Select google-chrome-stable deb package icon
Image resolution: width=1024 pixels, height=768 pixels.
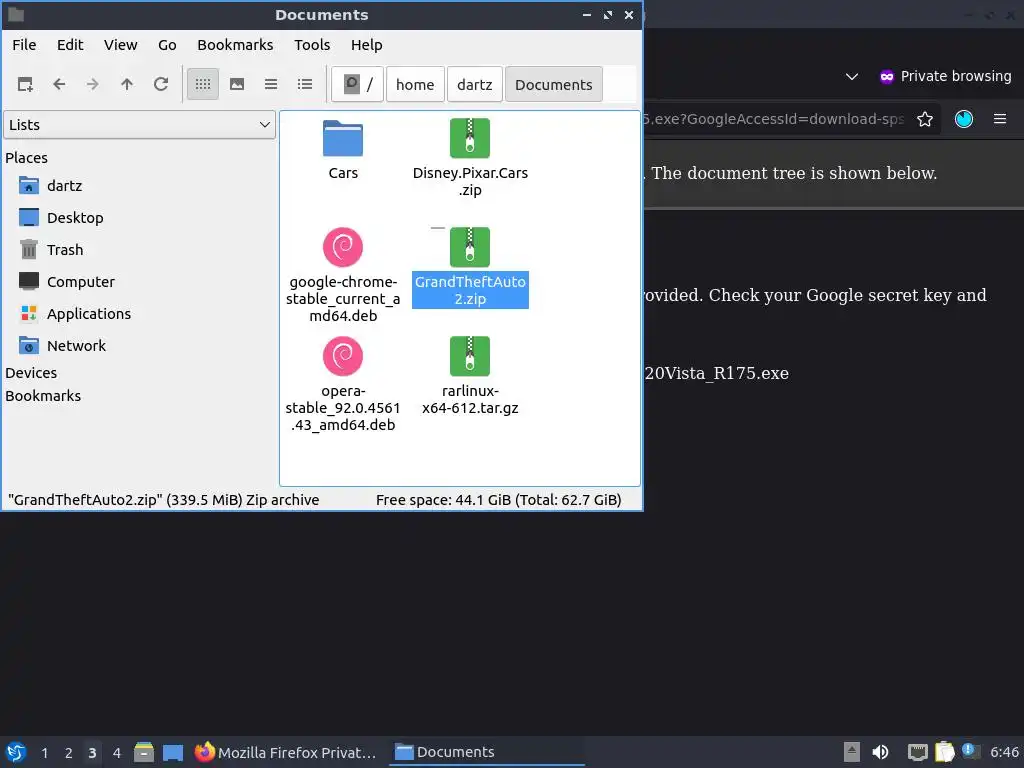click(343, 248)
